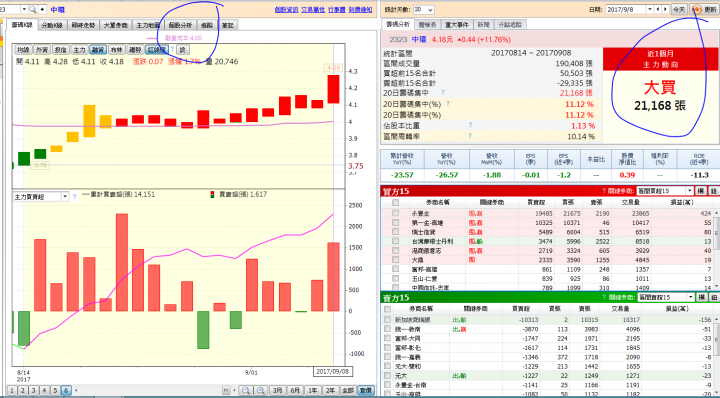The height and width of the screenshot is (398, 720).
Task: Toggle the 外資 indicator button
Action: point(41,50)
